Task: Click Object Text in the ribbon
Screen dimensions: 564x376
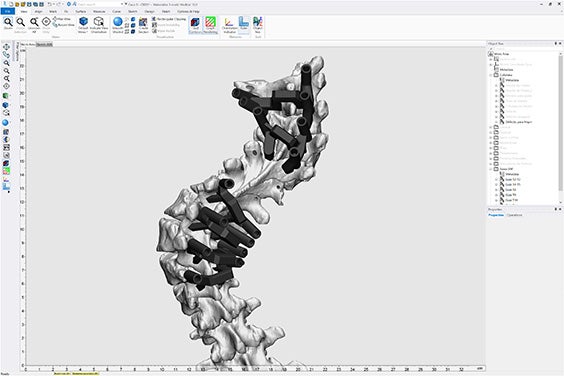Action: tap(258, 25)
